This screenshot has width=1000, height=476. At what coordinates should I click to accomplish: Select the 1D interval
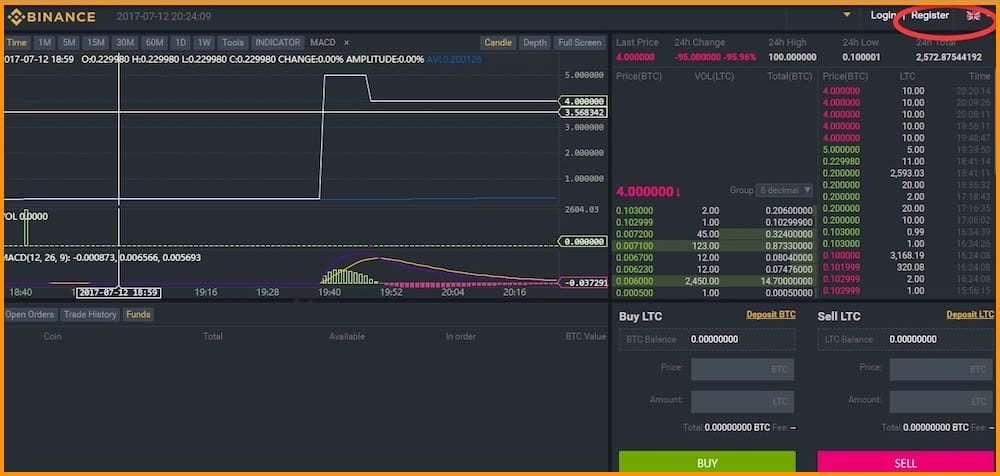[x=180, y=43]
